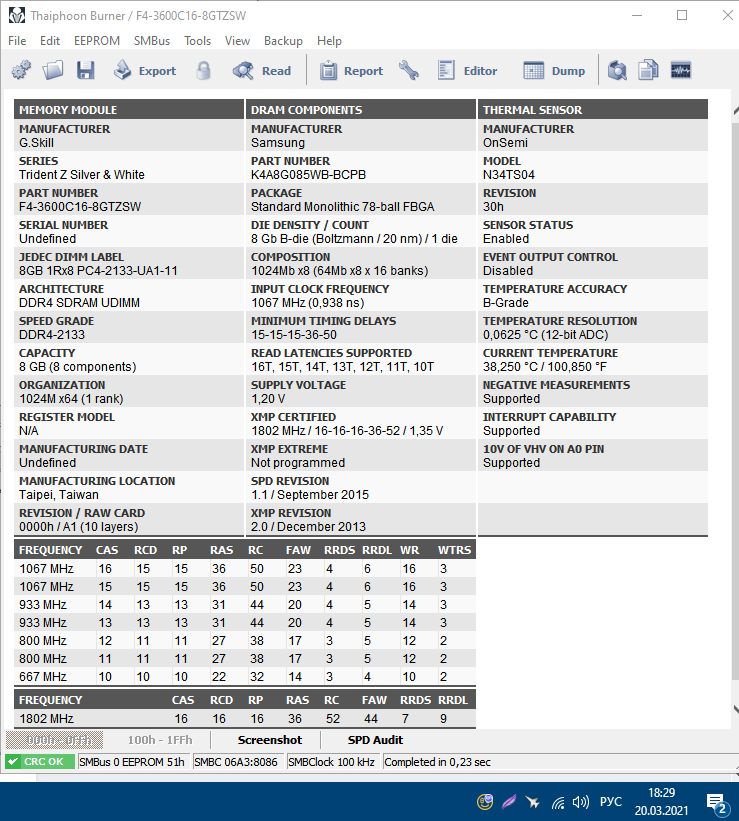
Task: Open the EEPROM menu
Action: tap(97, 41)
